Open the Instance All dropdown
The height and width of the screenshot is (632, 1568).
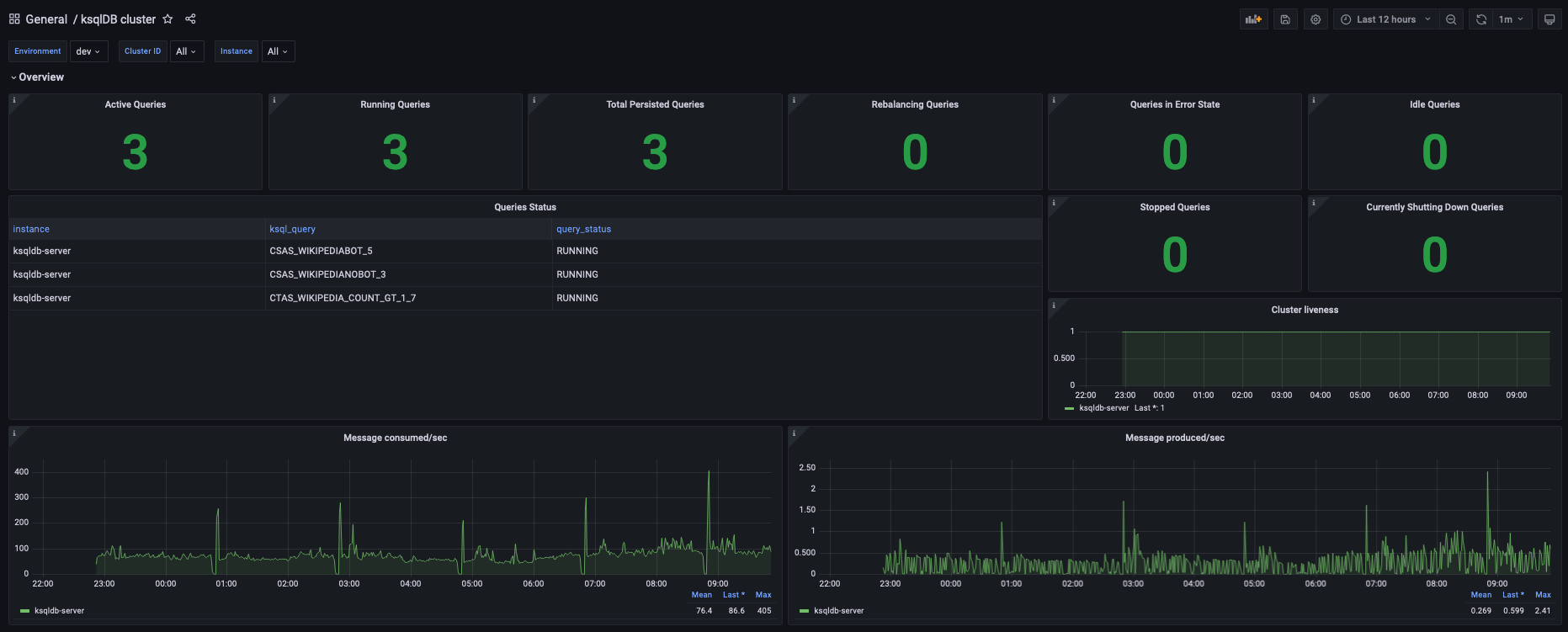pyautogui.click(x=278, y=51)
